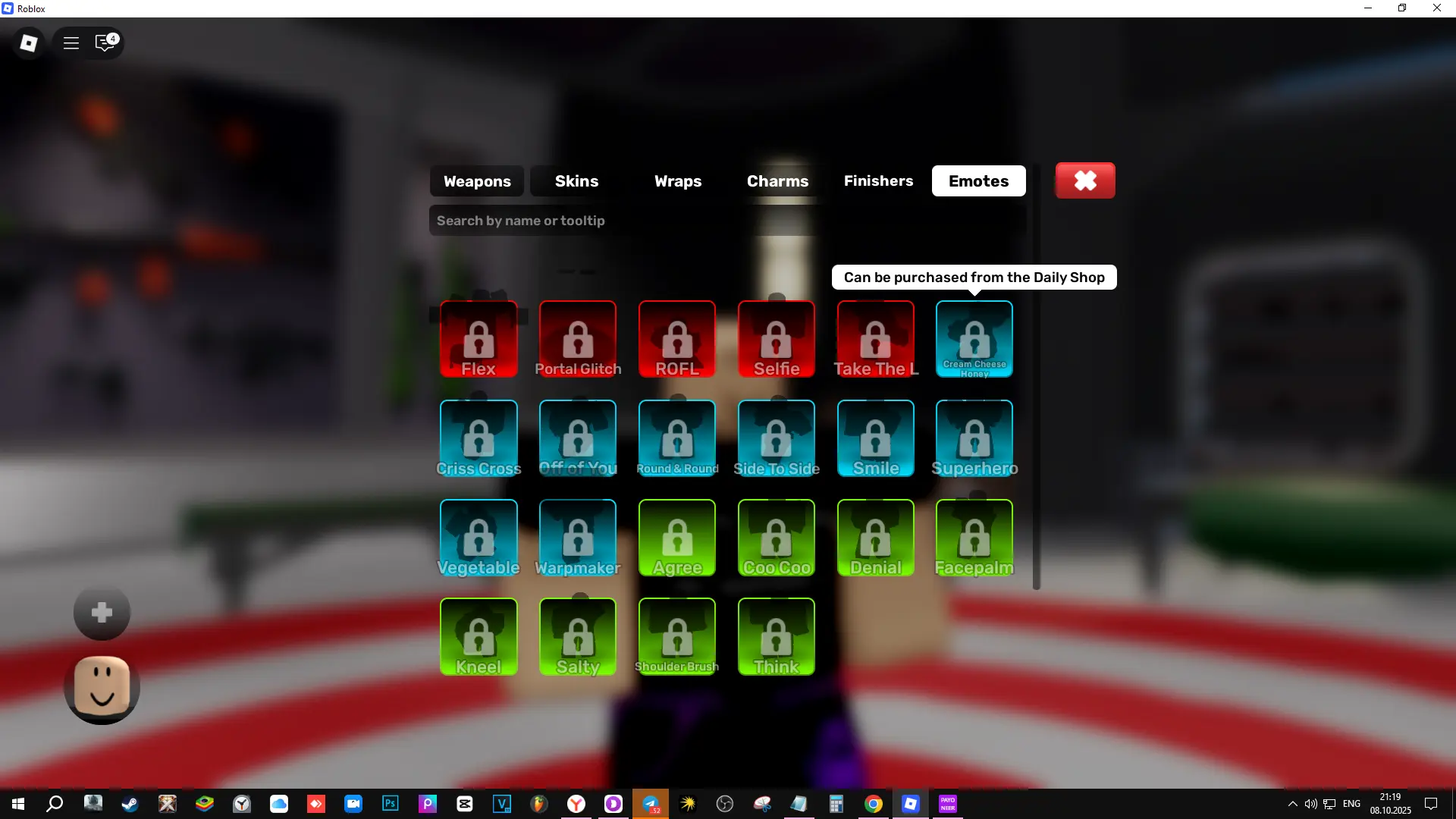
Task: Show hidden system tray icons
Action: tap(1292, 804)
